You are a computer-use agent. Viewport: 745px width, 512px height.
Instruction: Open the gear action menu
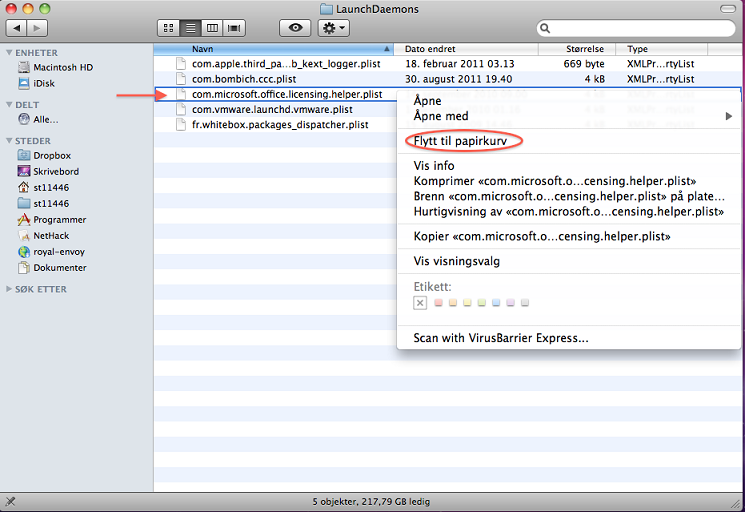333,28
